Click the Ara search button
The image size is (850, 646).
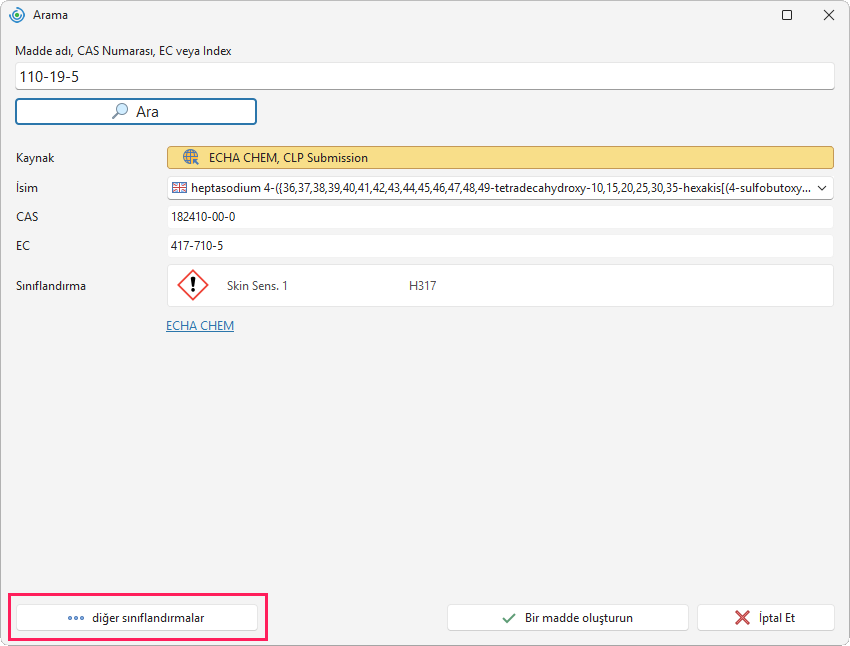136,112
